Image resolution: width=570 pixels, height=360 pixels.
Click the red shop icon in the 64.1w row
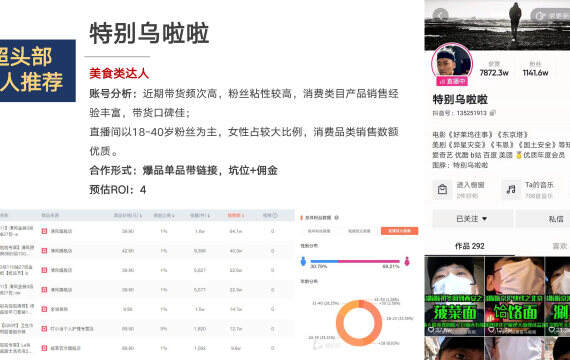[x=44, y=231]
